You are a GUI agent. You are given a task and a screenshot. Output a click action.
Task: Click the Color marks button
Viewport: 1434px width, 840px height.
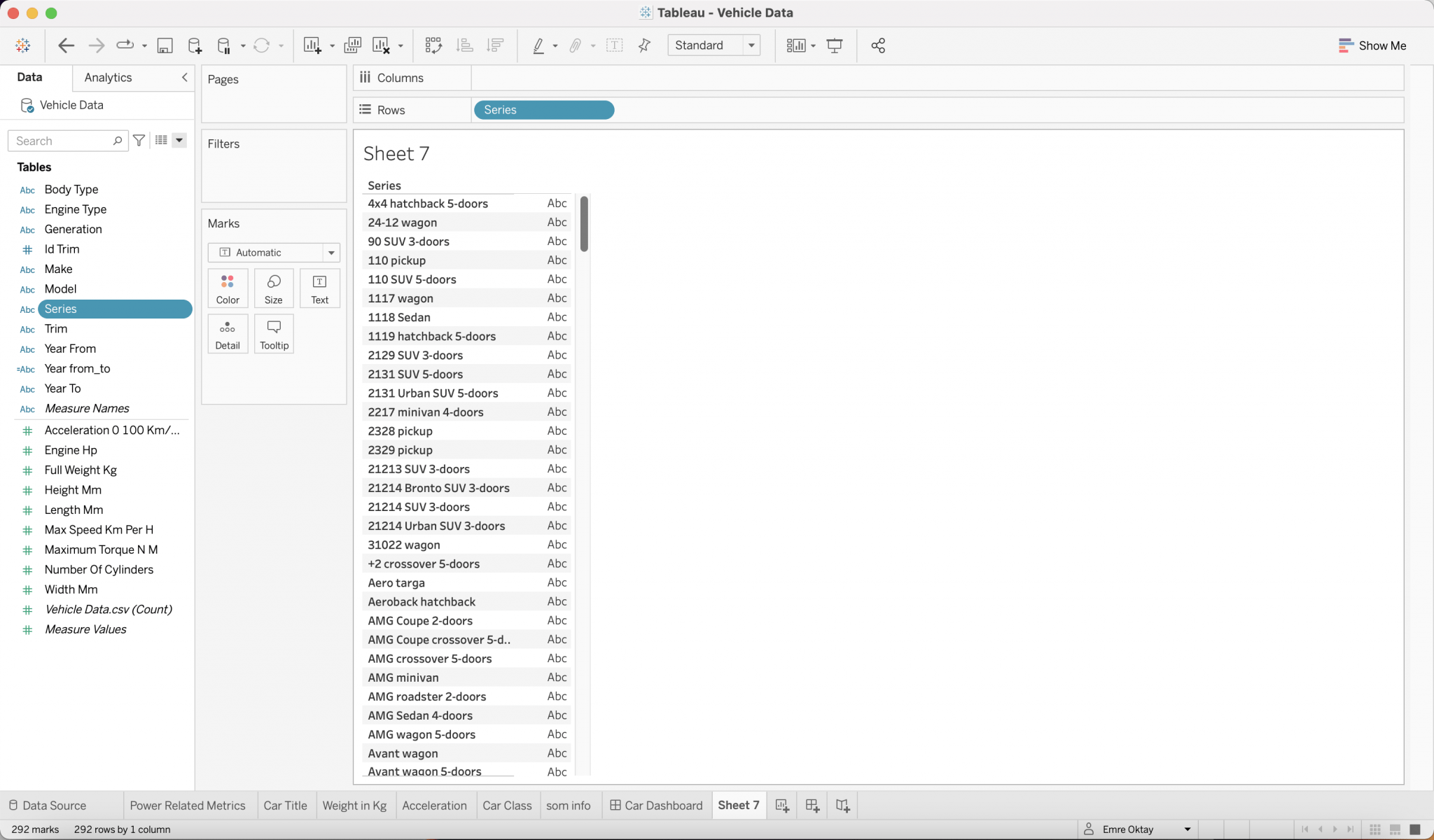(228, 288)
